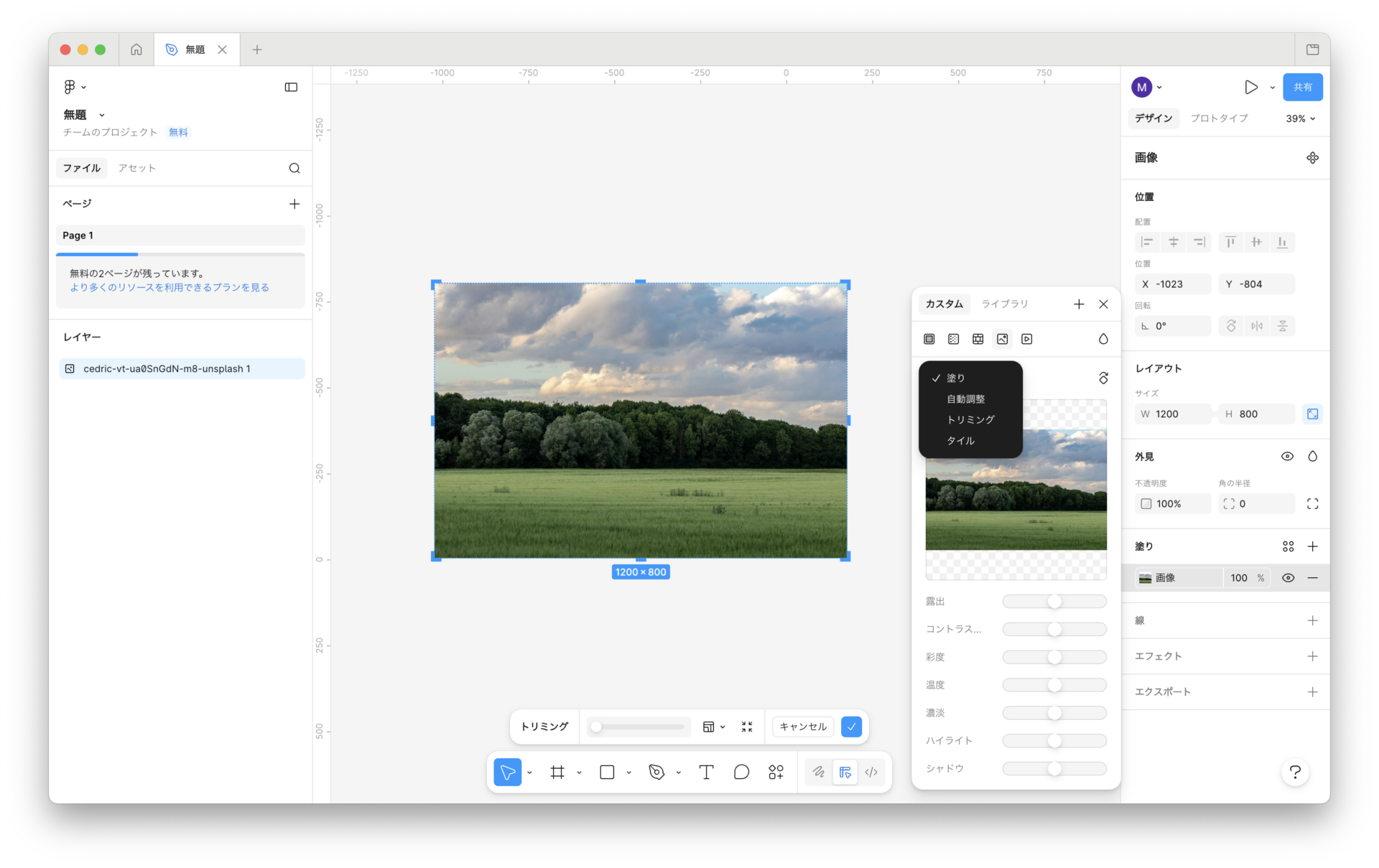Select トリミング from the fill mode menu

tap(970, 419)
